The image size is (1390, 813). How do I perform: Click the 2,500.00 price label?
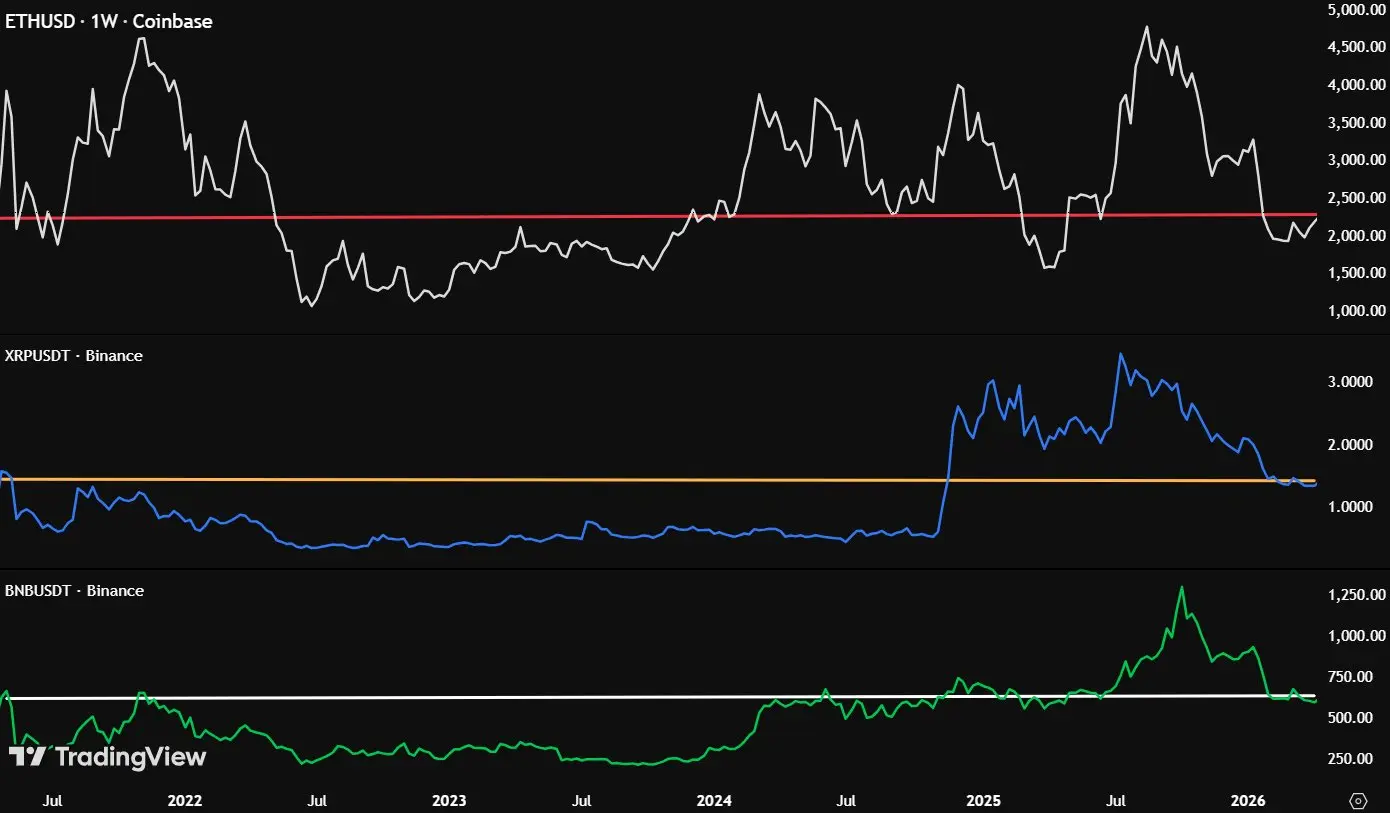point(1357,198)
